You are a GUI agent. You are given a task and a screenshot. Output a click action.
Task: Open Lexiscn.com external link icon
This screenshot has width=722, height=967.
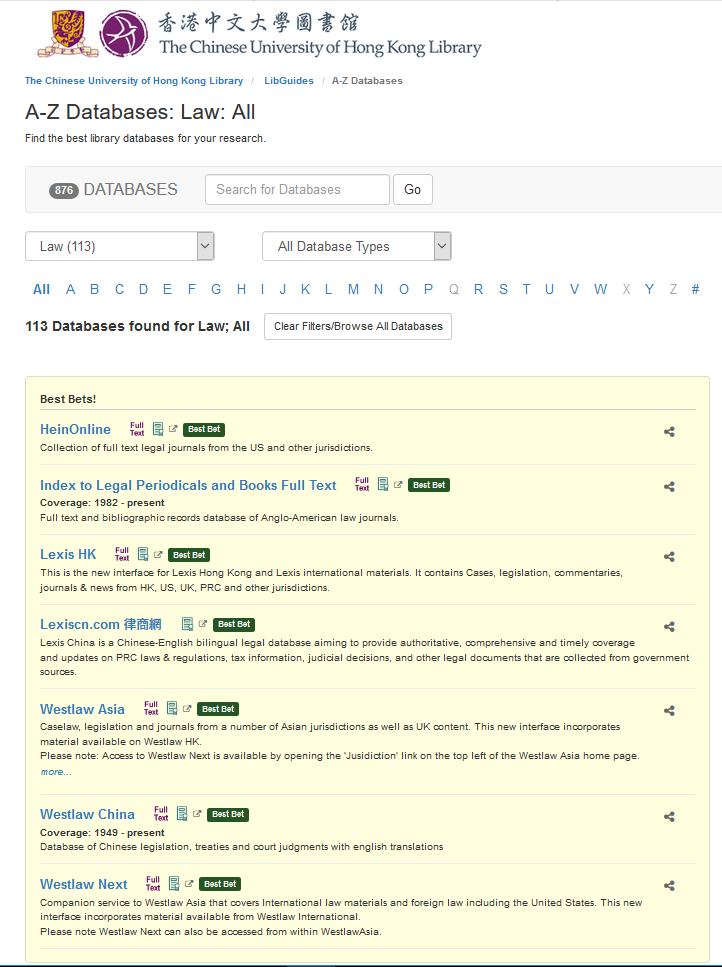[x=203, y=623]
